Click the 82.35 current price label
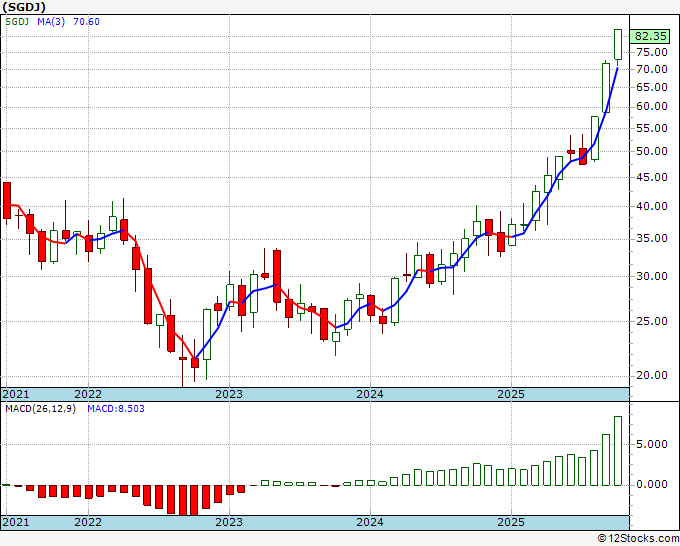Screen dimensions: 680x546 click(x=650, y=36)
